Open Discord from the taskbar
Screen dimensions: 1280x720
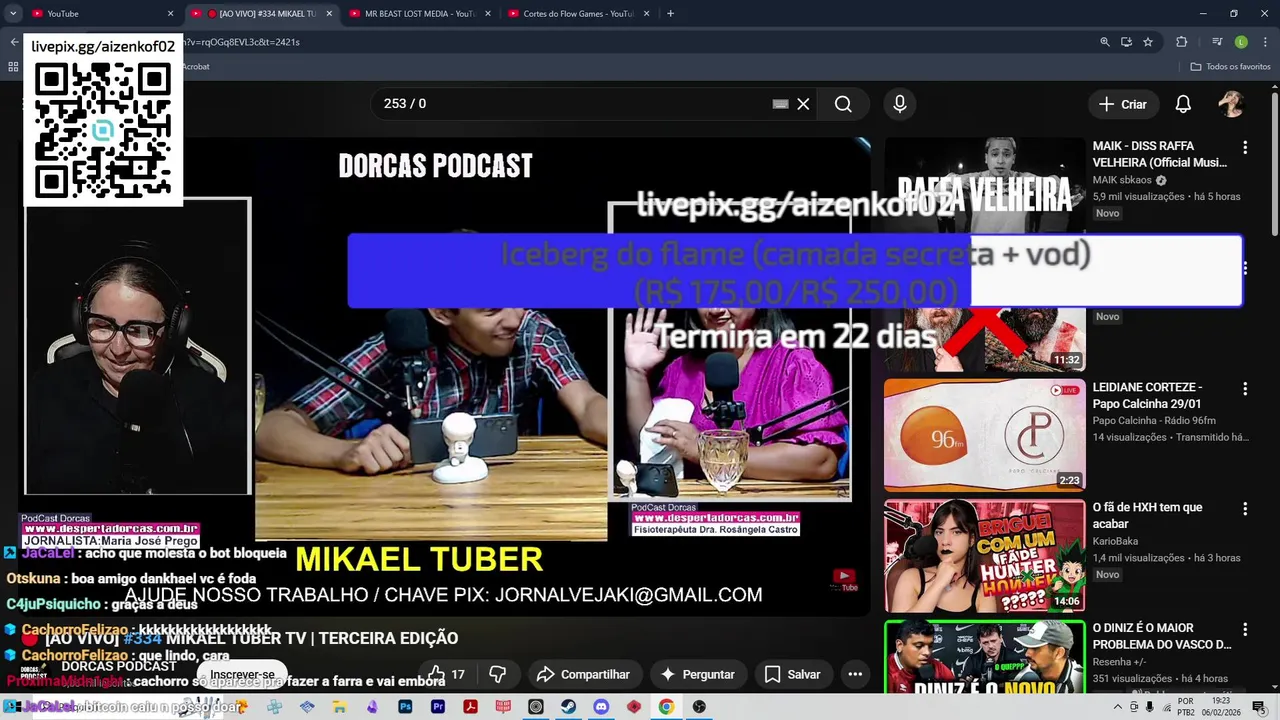point(601,707)
